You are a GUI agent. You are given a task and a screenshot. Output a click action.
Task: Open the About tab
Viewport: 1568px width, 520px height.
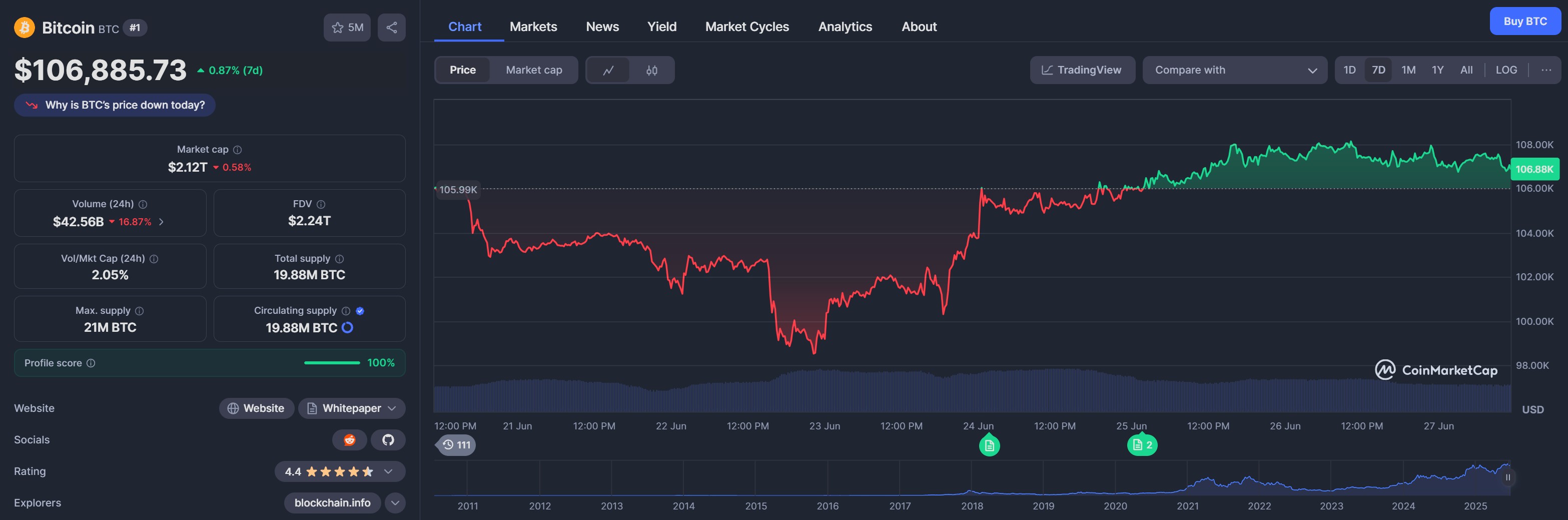click(919, 27)
